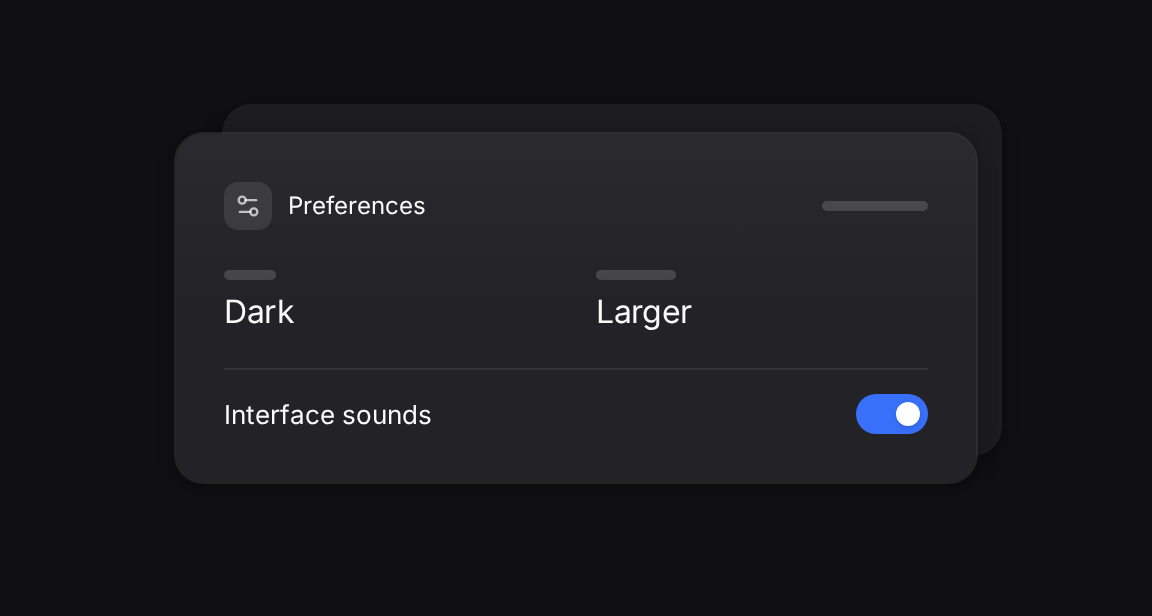The image size is (1152, 616).
Task: Click the top edge of the back card
Action: (611, 105)
